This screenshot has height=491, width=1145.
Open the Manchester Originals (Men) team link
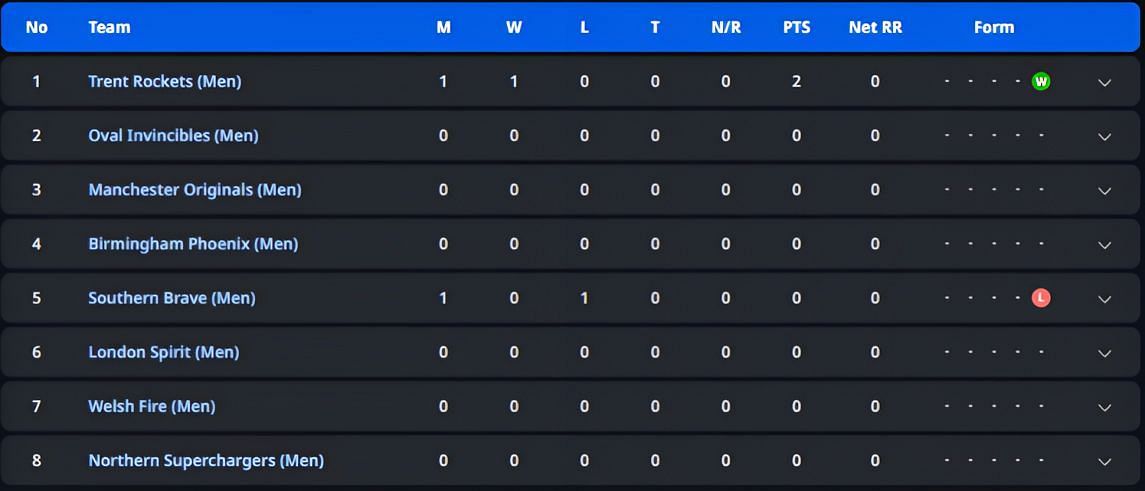coord(195,189)
